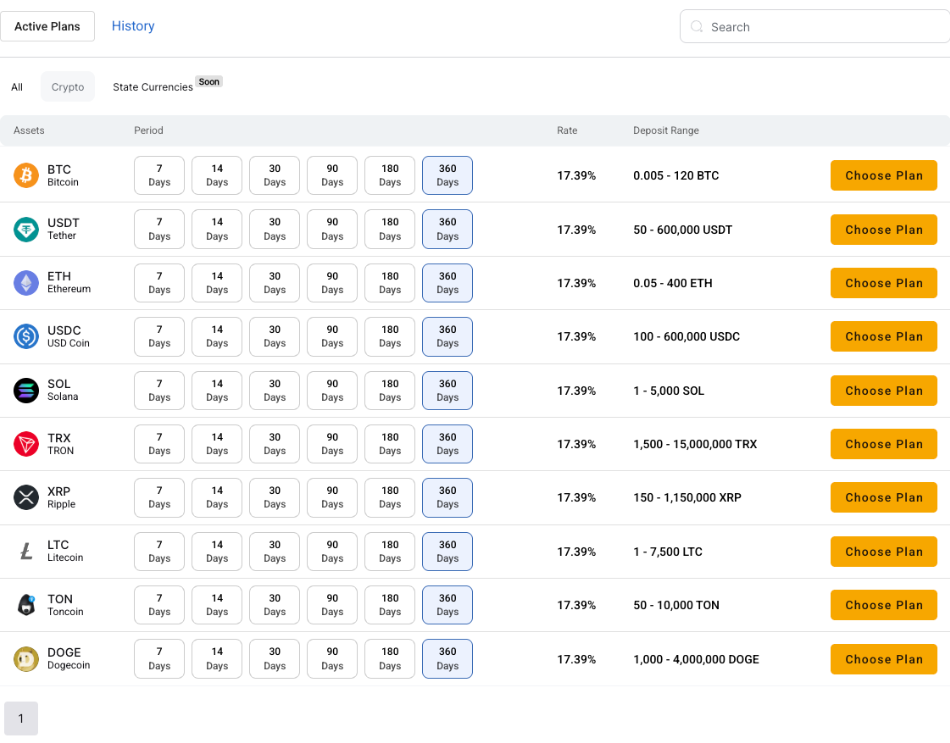Select 180 Days period for DOGE

[390, 659]
